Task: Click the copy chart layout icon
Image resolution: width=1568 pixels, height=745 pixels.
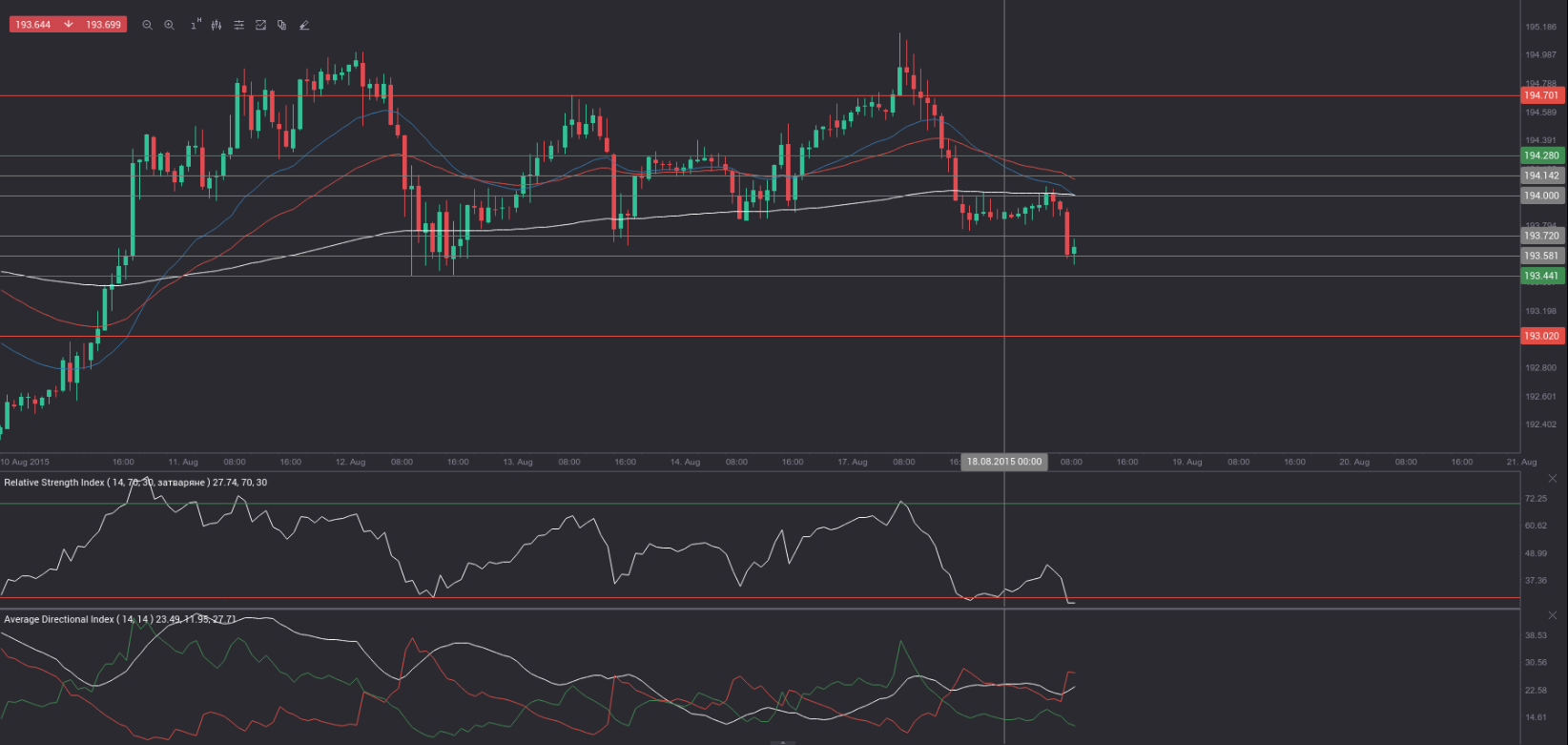Action: click(x=282, y=25)
